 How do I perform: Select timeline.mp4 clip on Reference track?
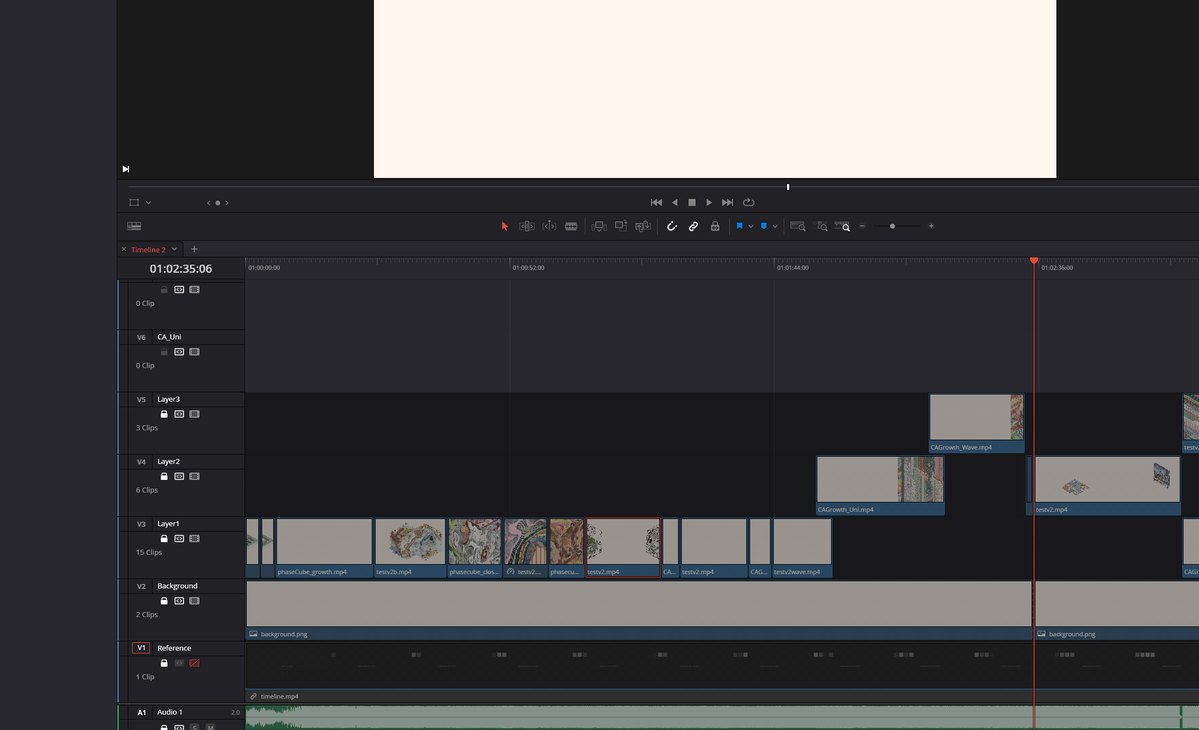click(x=722, y=673)
